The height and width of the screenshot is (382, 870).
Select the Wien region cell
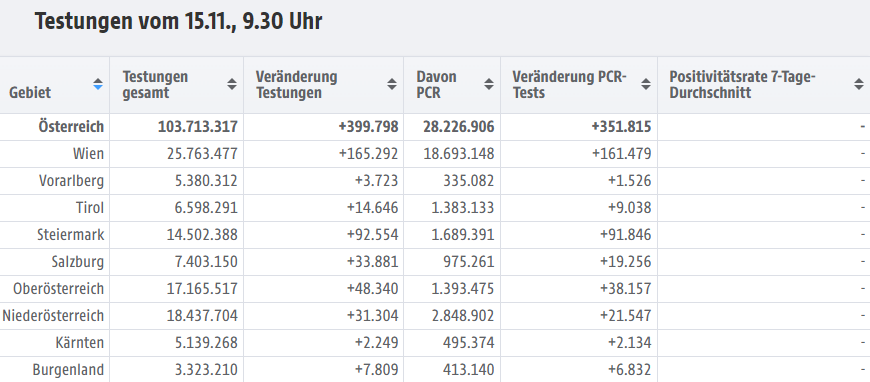coord(88,154)
